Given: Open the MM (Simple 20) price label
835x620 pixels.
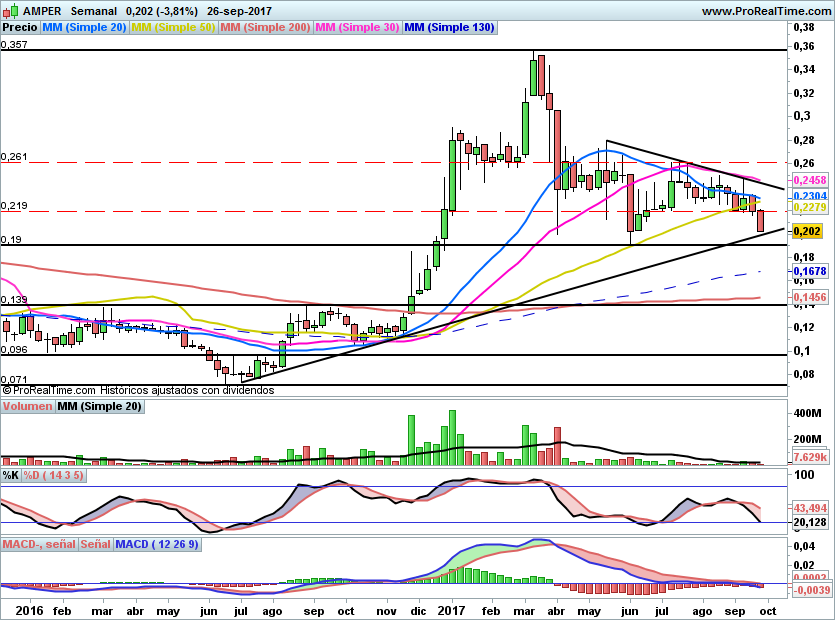Looking at the screenshot, I should 84,27.
